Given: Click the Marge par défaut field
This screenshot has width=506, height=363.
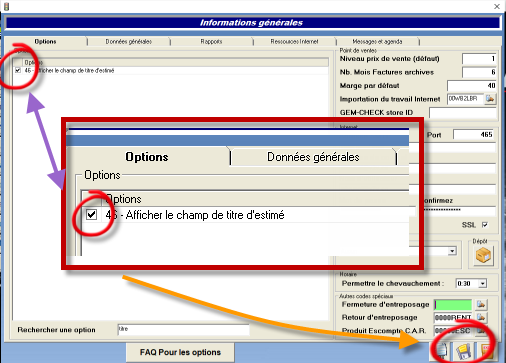Looking at the screenshot, I should [472, 86].
